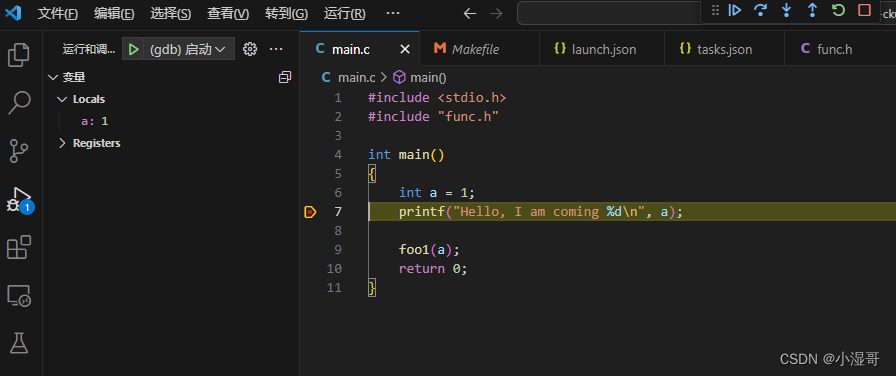This screenshot has height=376, width=896.
Task: Open the Testing flask view
Action: (19, 343)
